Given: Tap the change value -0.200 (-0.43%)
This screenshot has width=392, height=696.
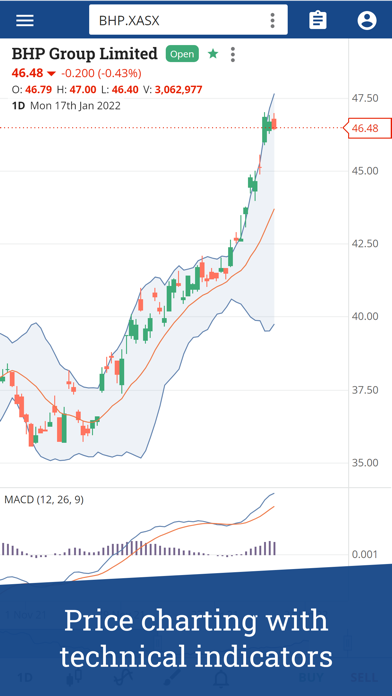Looking at the screenshot, I should tap(101, 73).
